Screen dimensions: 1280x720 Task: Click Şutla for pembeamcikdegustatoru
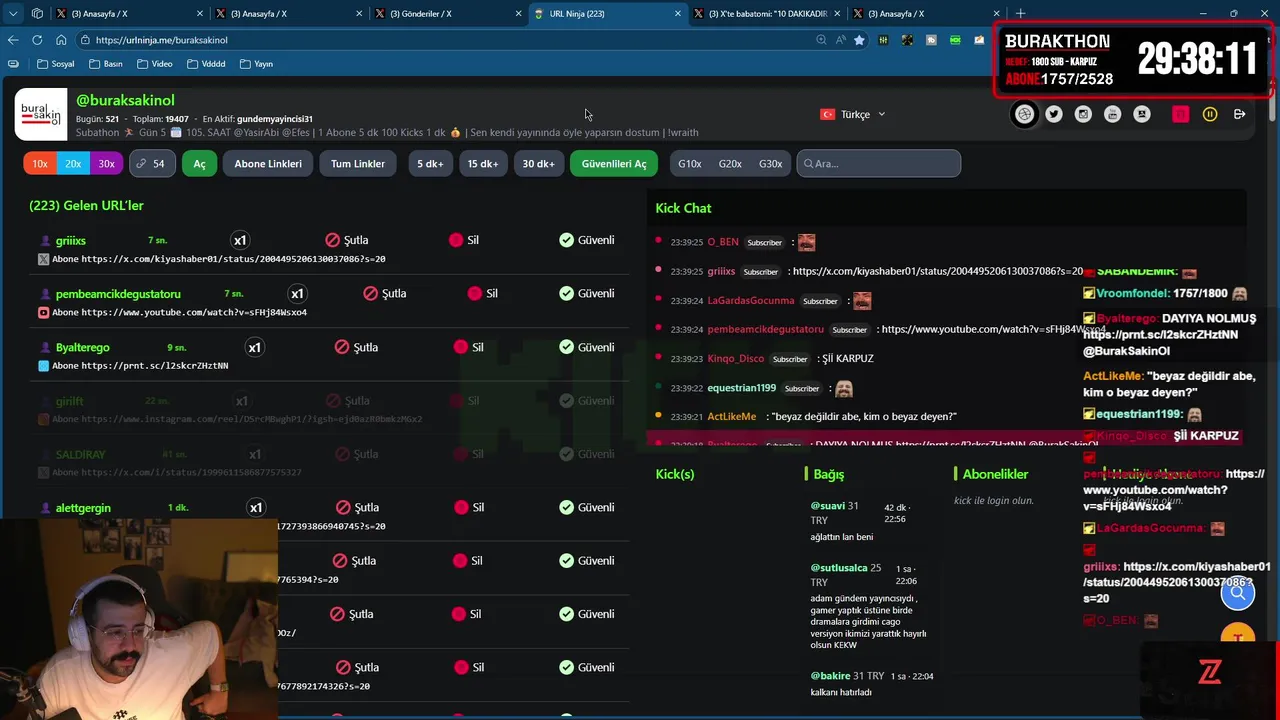385,293
